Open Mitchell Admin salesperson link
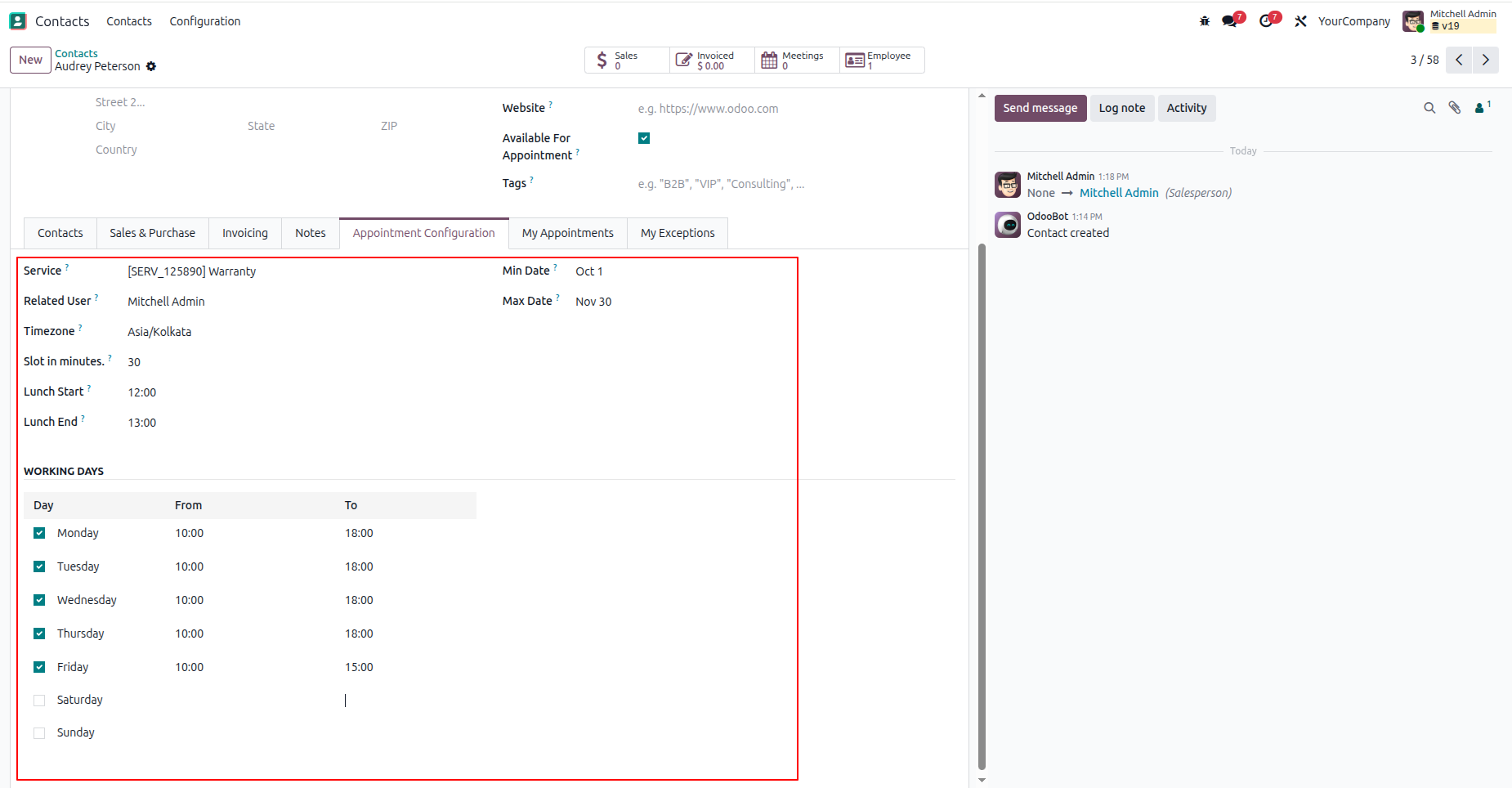Screen dimensions: 1512x788 [1119, 193]
